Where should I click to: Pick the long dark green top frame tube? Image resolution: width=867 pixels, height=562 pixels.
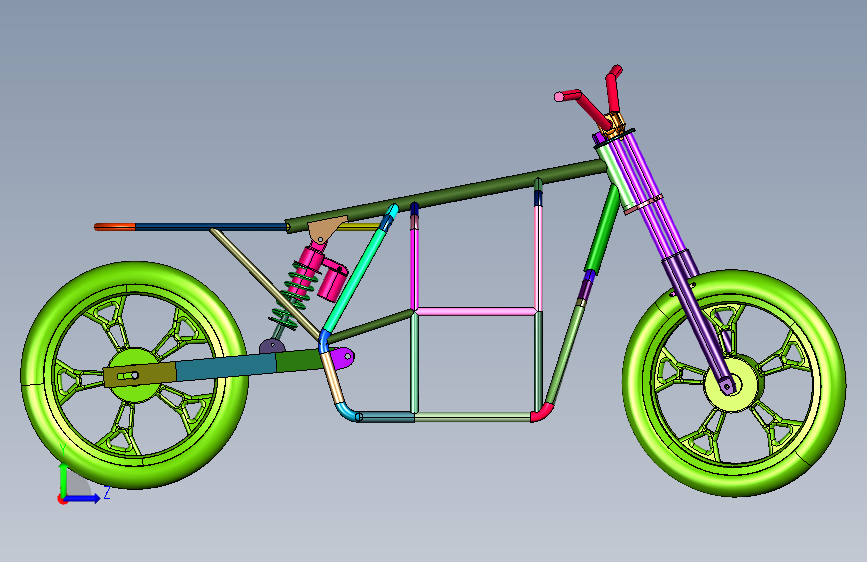point(445,195)
